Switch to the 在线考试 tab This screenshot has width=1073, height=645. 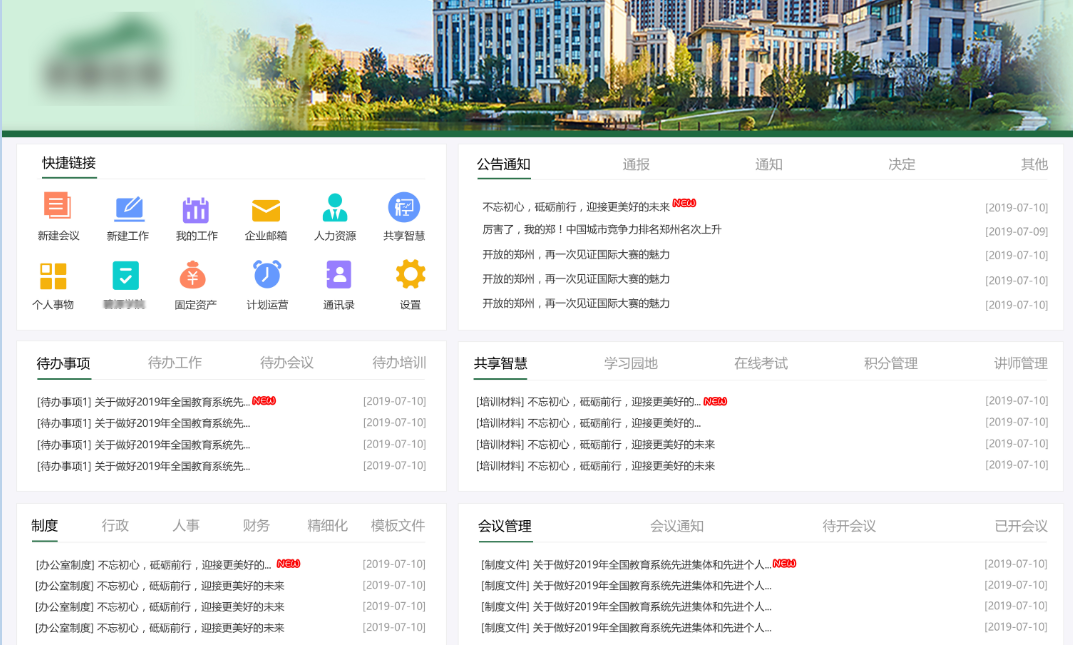[x=760, y=363]
